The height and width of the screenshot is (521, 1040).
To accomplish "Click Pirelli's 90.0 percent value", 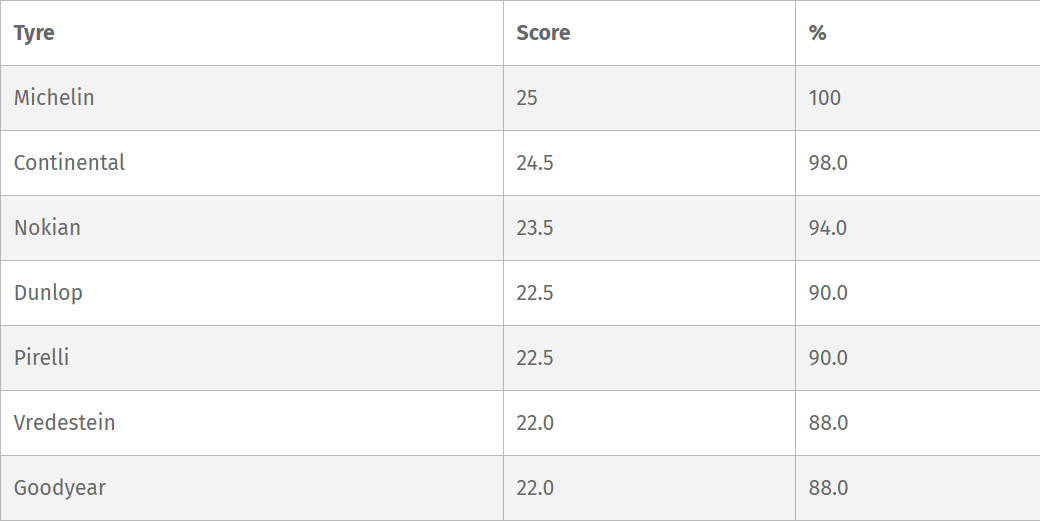I will click(x=828, y=358).
